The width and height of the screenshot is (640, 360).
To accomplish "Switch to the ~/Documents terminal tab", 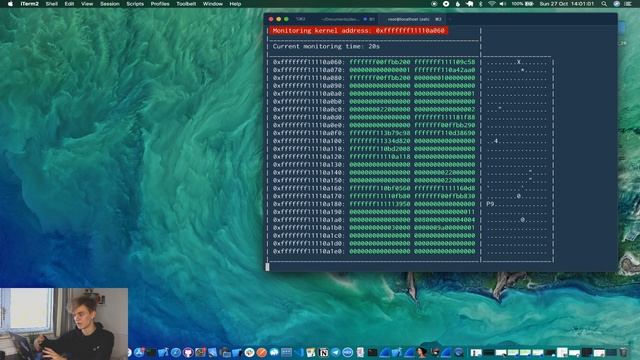I will pos(345,19).
